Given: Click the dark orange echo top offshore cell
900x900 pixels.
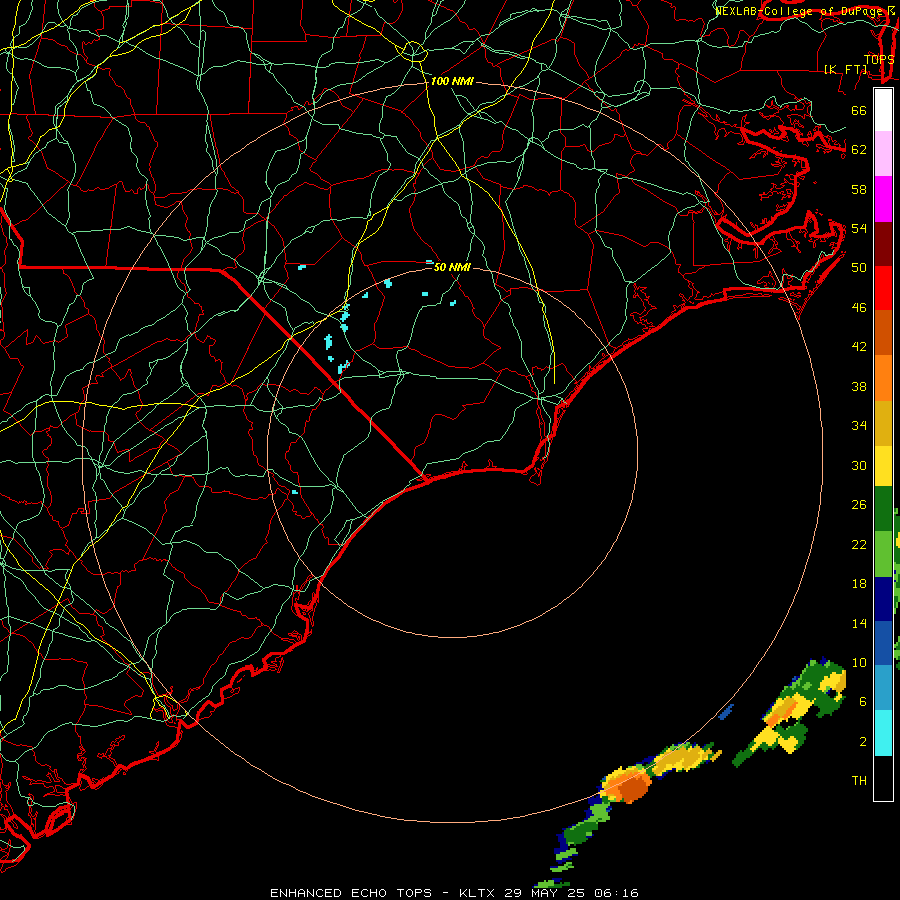Looking at the screenshot, I should tap(631, 788).
